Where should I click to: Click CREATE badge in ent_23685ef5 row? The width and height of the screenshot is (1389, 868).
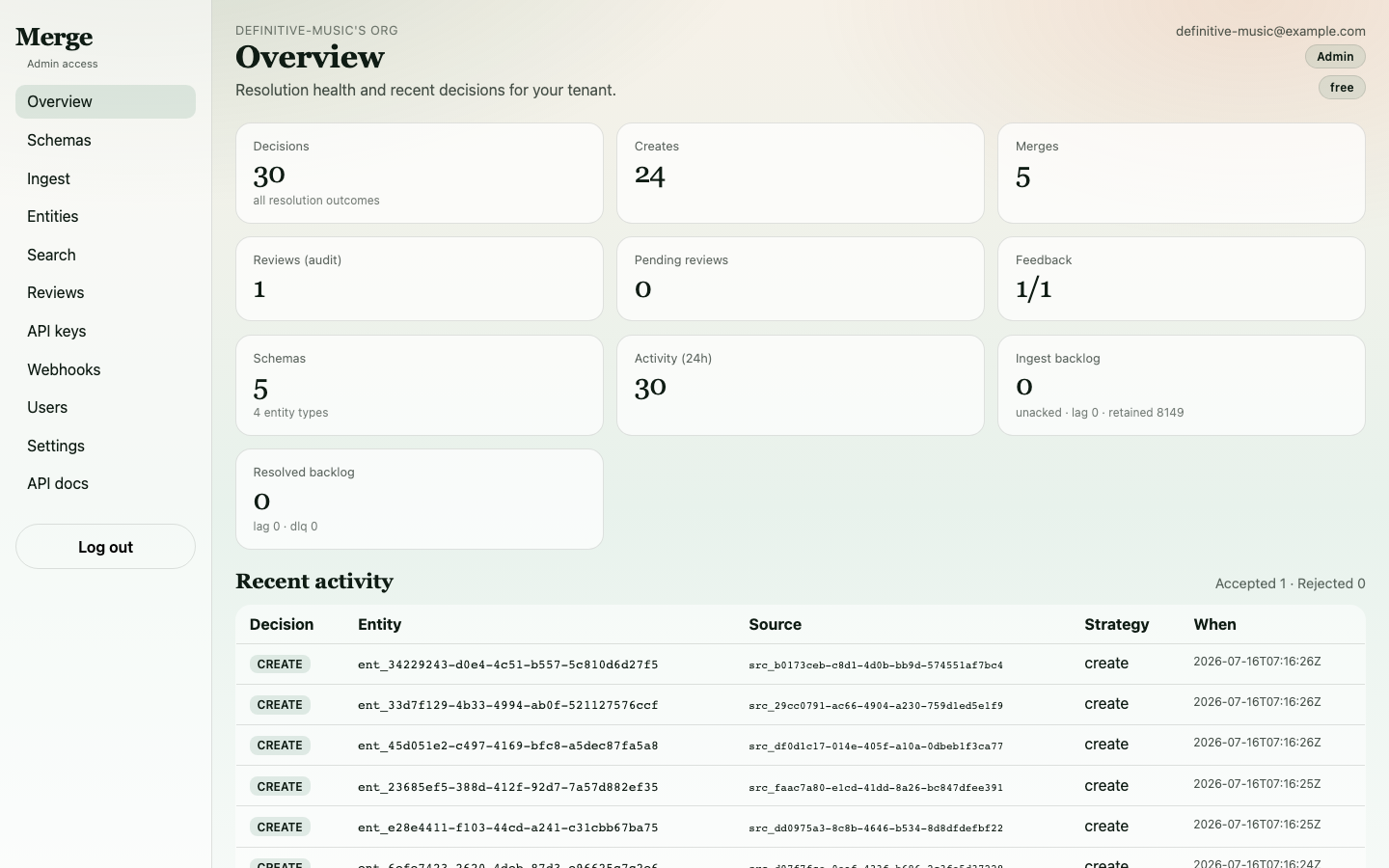coord(280,787)
